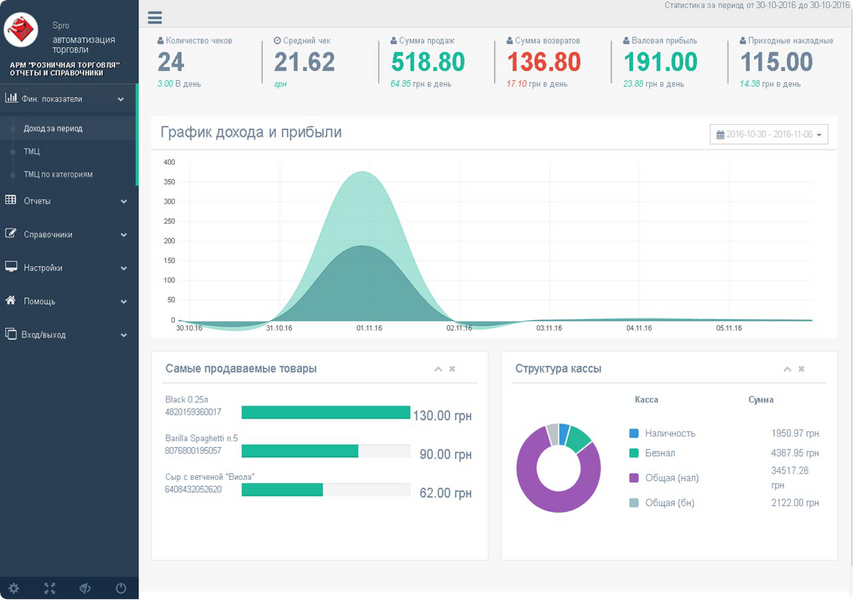Click the 518.80 Сумма продаж value
853x600 pixels.
pos(428,61)
